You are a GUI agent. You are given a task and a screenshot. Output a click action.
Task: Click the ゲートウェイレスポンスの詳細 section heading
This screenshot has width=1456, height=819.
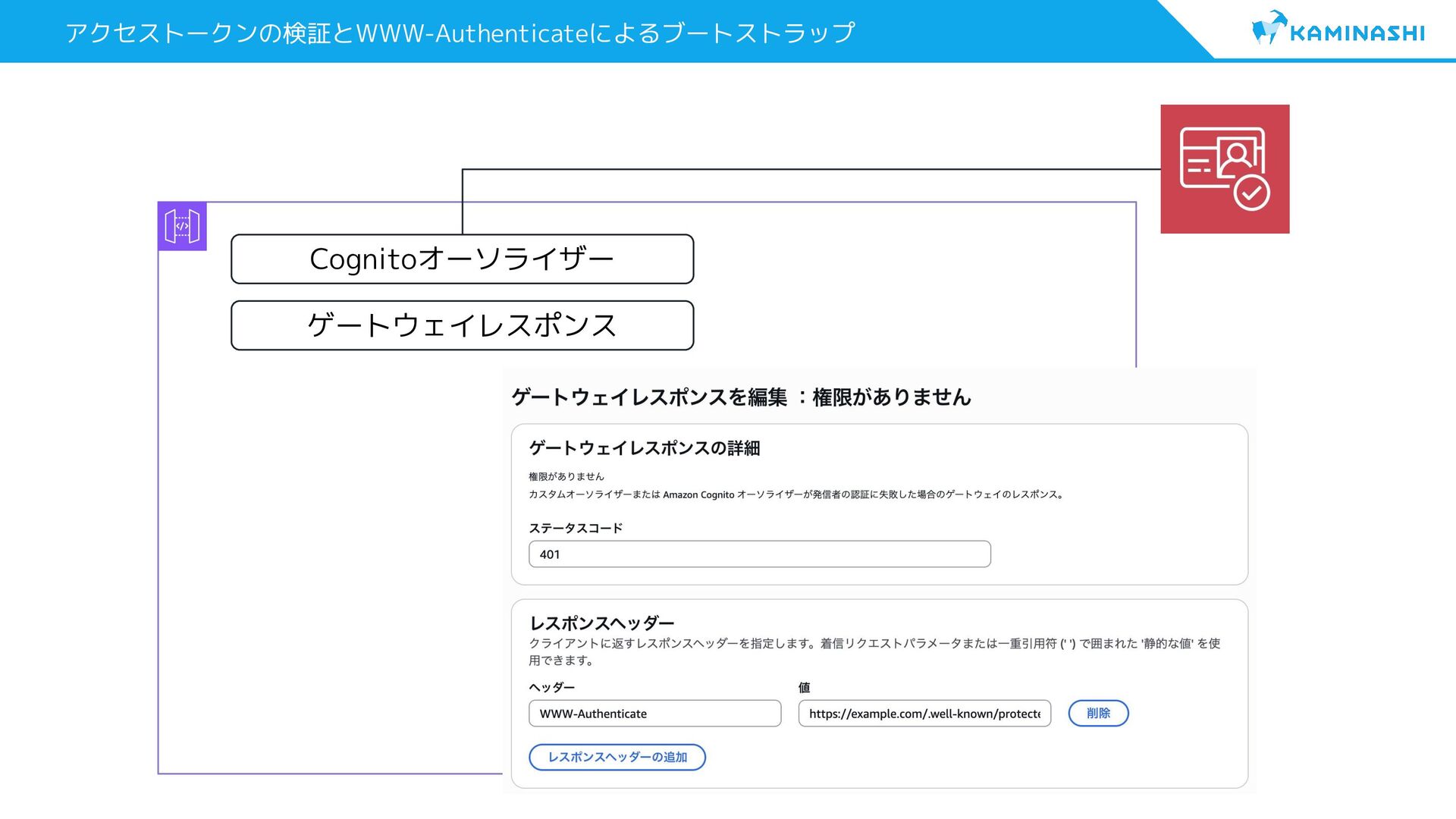[644, 448]
